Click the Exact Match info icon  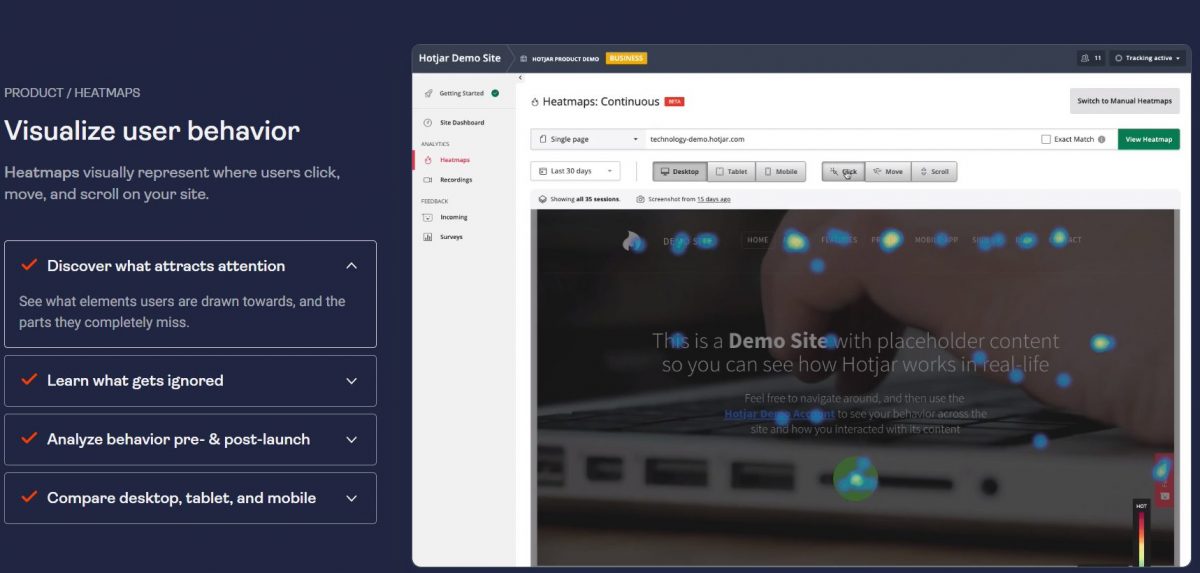coord(1102,139)
